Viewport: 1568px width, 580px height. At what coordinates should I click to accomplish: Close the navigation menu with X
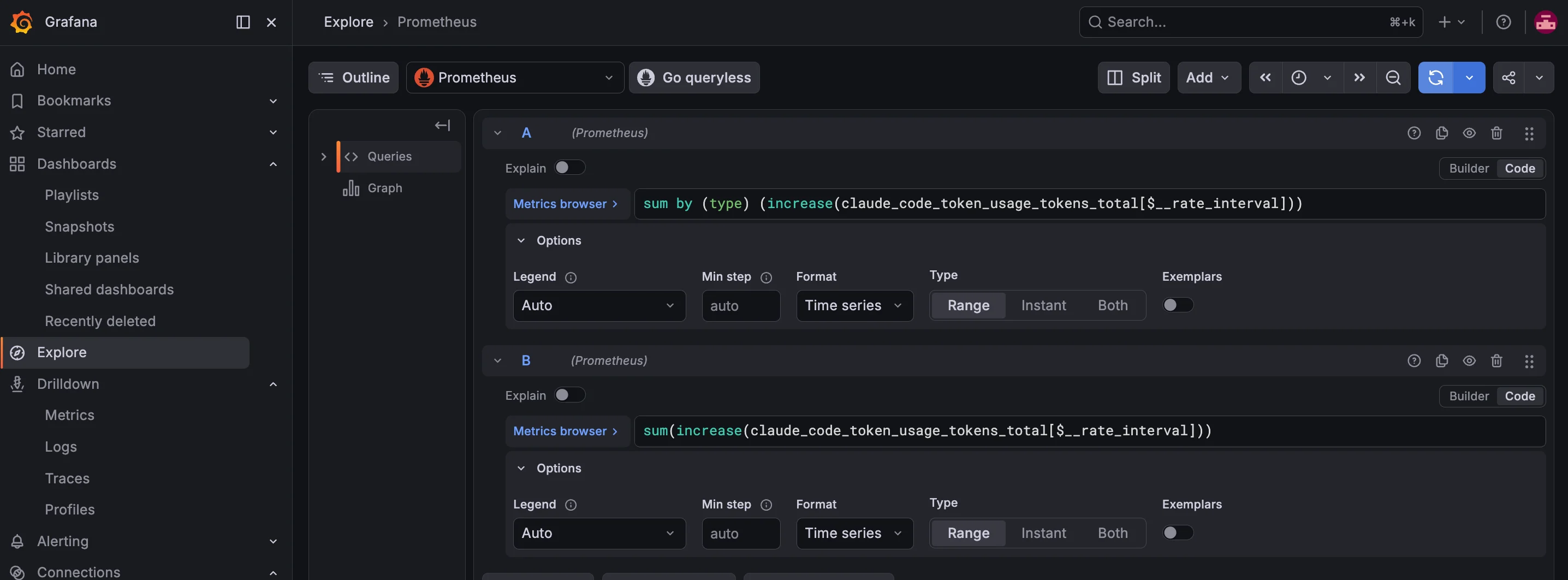click(x=271, y=22)
